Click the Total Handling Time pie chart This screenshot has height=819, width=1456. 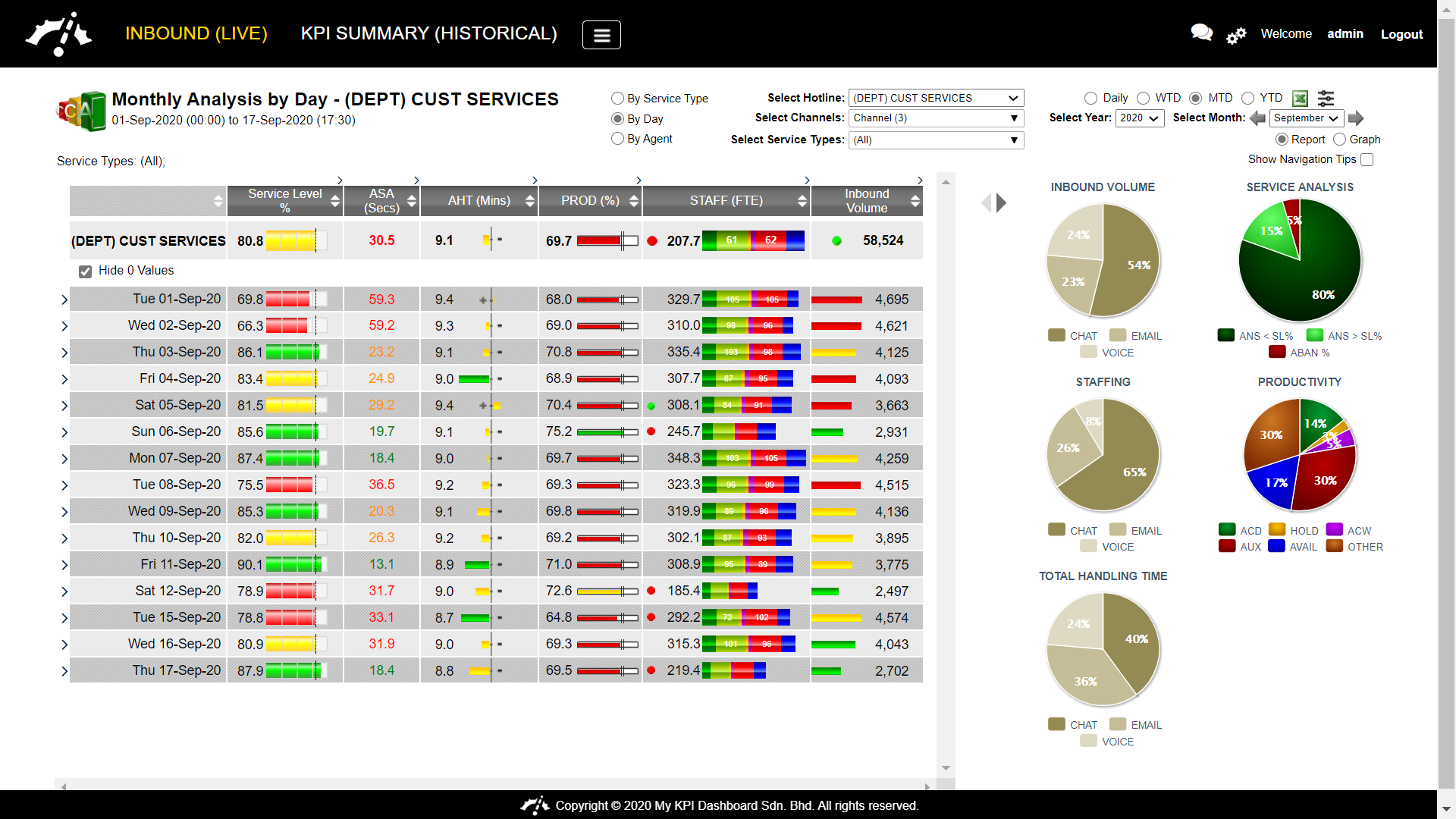click(x=1103, y=649)
